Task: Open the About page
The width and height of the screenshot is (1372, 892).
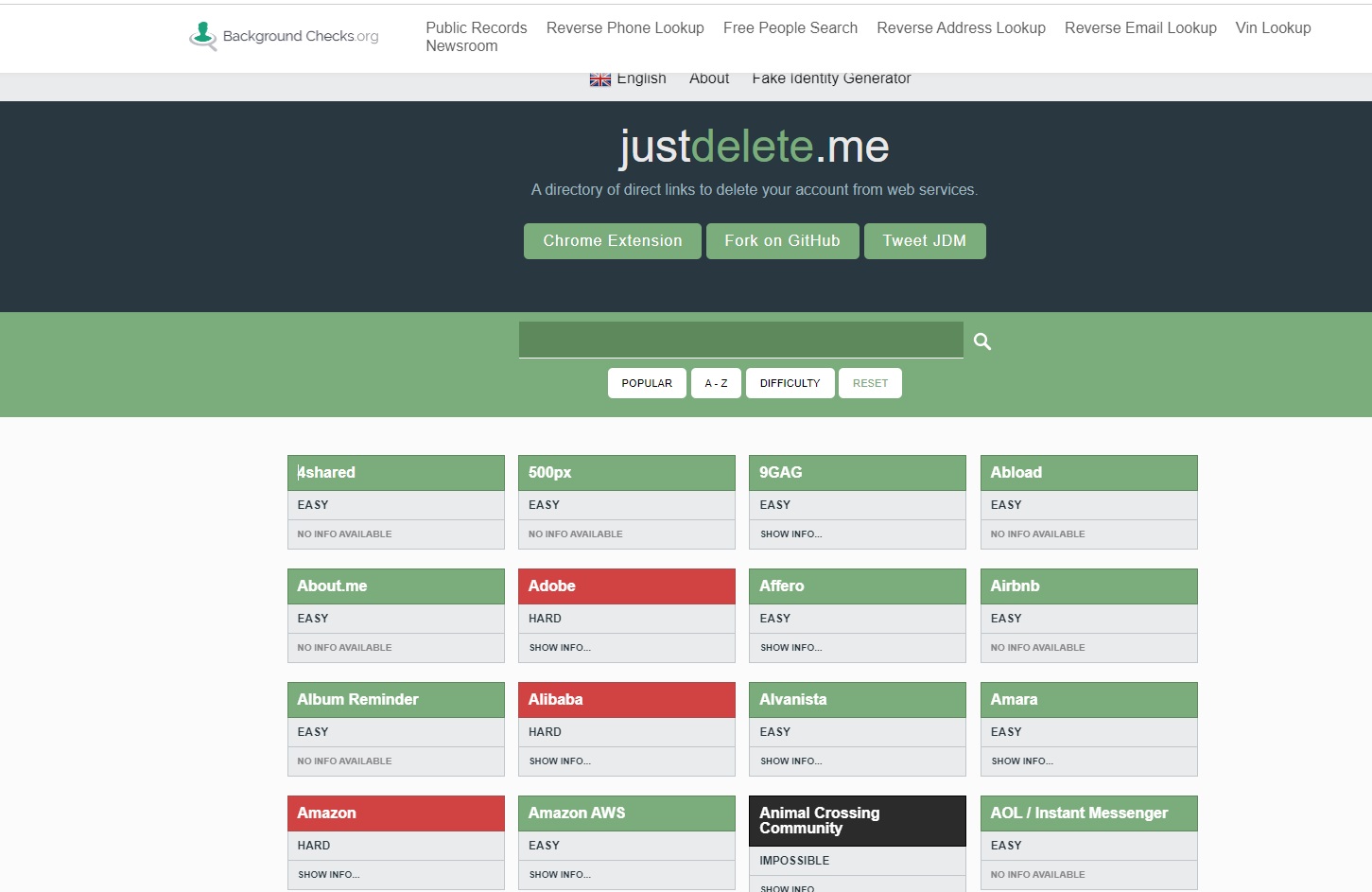Action: tap(708, 78)
